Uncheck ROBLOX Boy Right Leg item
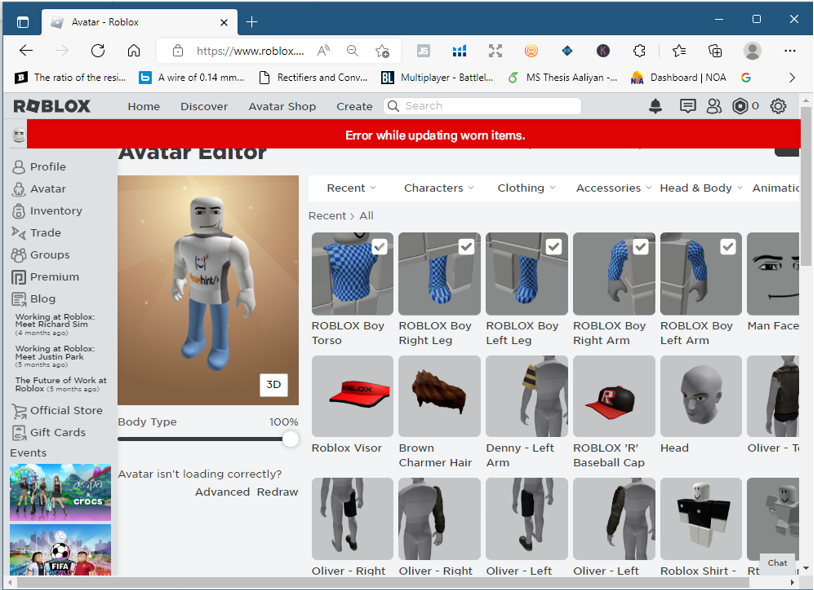 tap(467, 246)
